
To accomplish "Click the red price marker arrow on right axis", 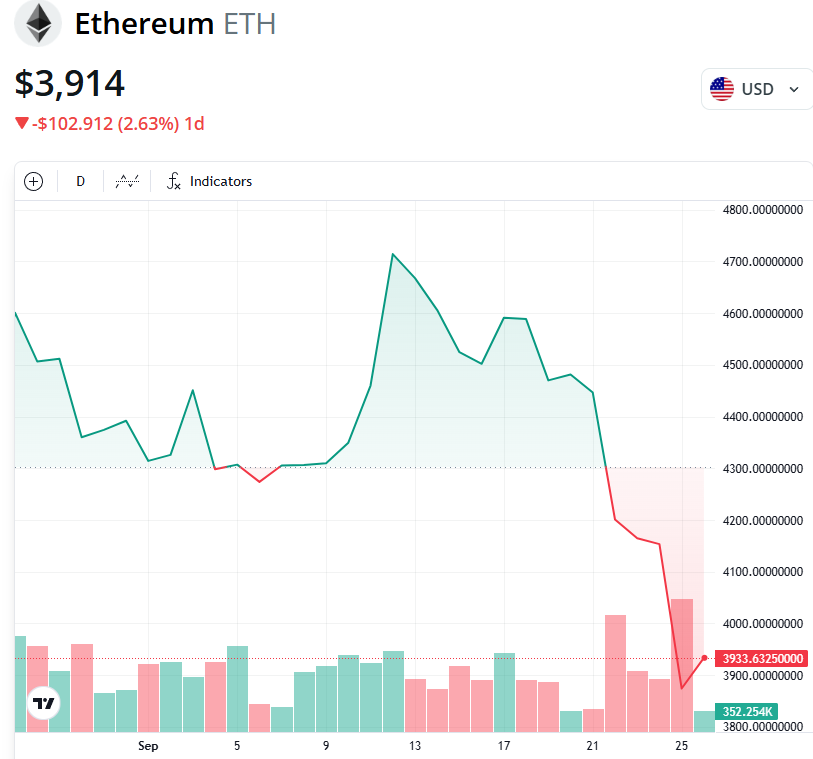I will point(706,658).
